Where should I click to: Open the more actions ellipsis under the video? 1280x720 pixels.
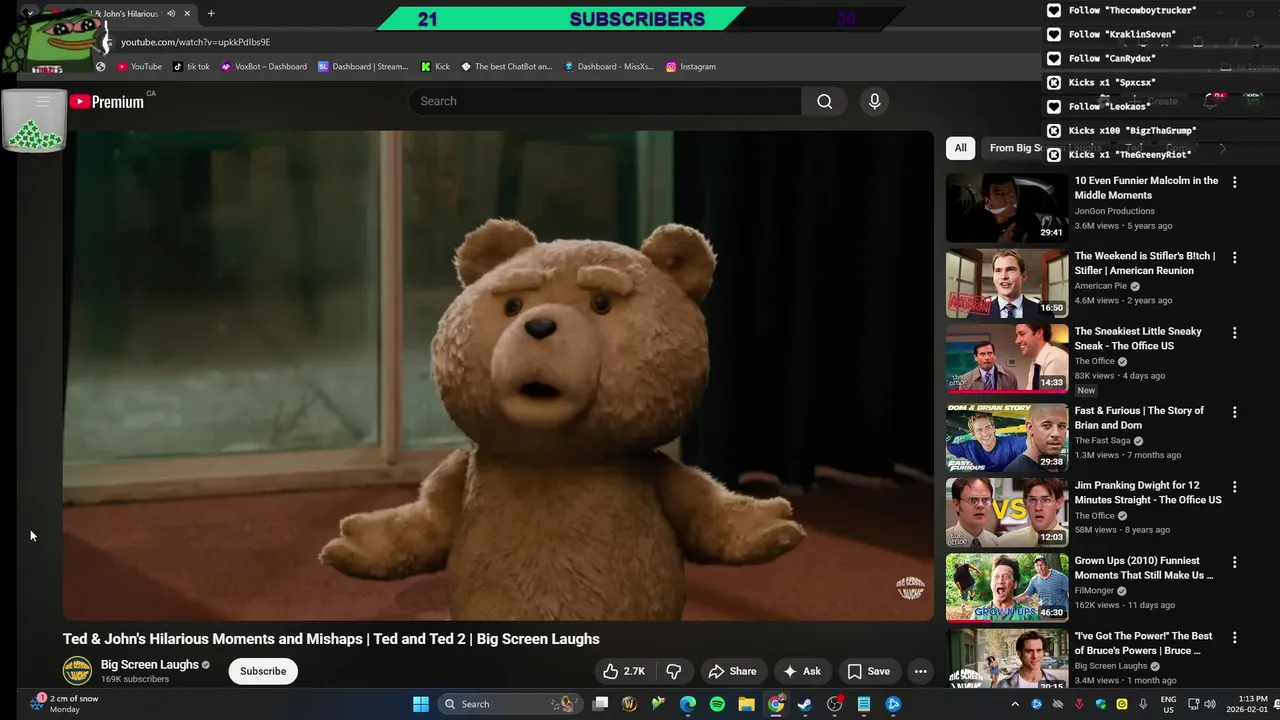pyautogui.click(x=921, y=671)
